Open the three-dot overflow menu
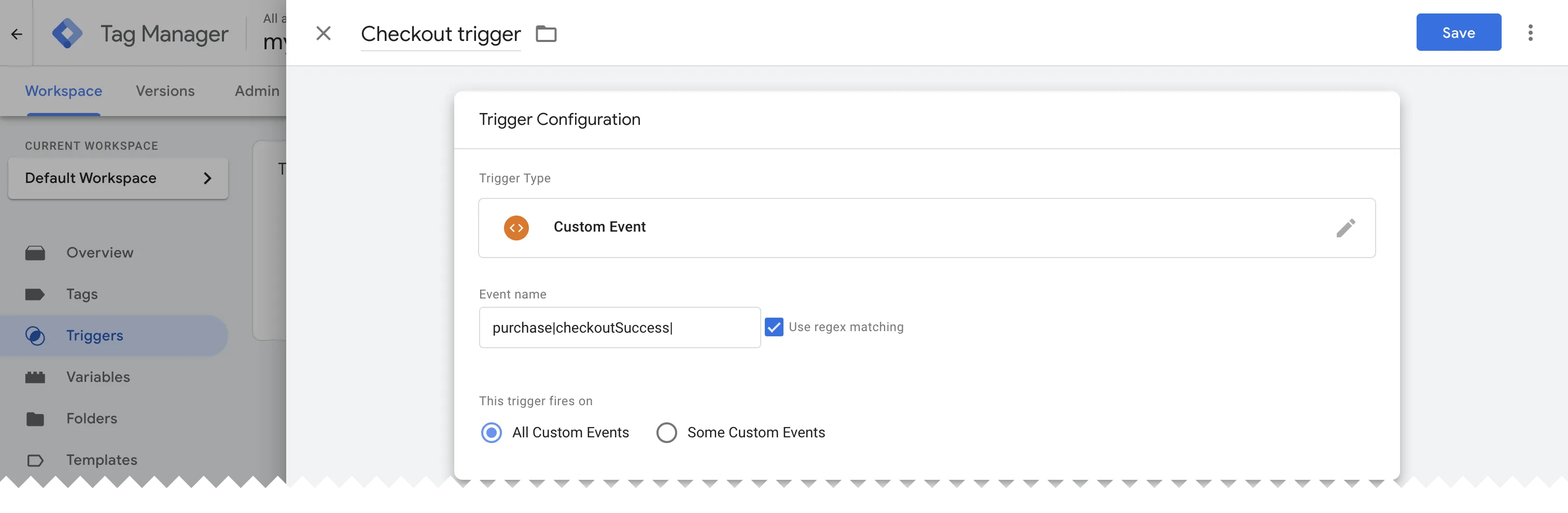The image size is (1568, 513). [x=1531, y=34]
